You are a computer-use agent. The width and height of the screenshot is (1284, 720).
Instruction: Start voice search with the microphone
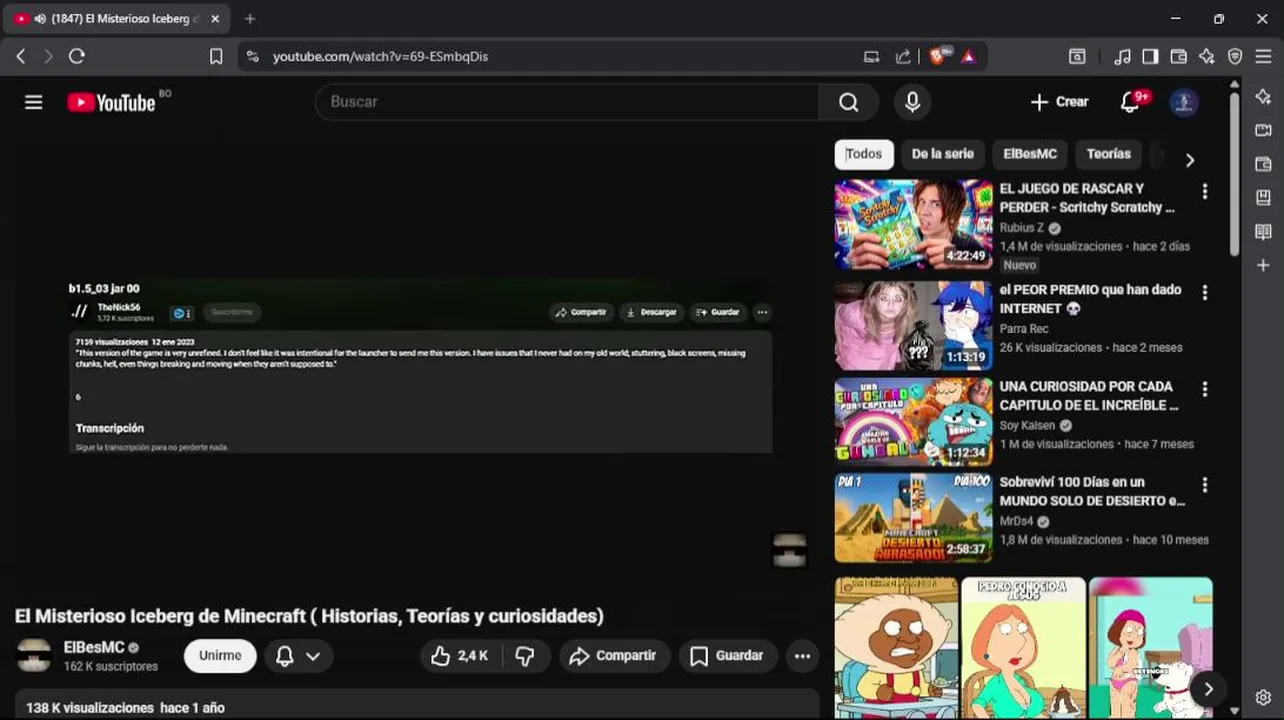tap(912, 102)
